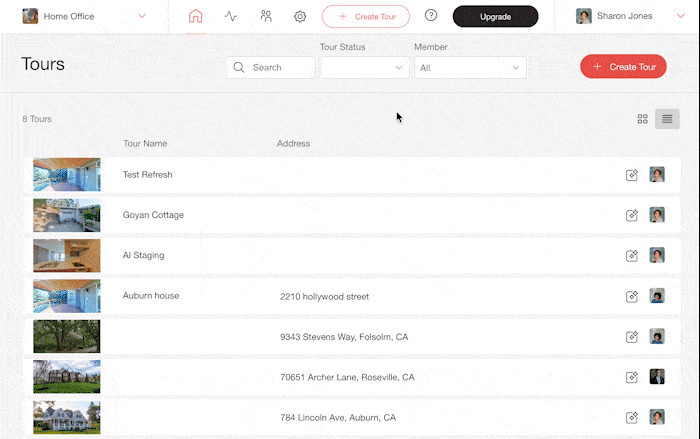Expand the Tour Status dropdown
The width and height of the screenshot is (700, 439).
pos(364,68)
